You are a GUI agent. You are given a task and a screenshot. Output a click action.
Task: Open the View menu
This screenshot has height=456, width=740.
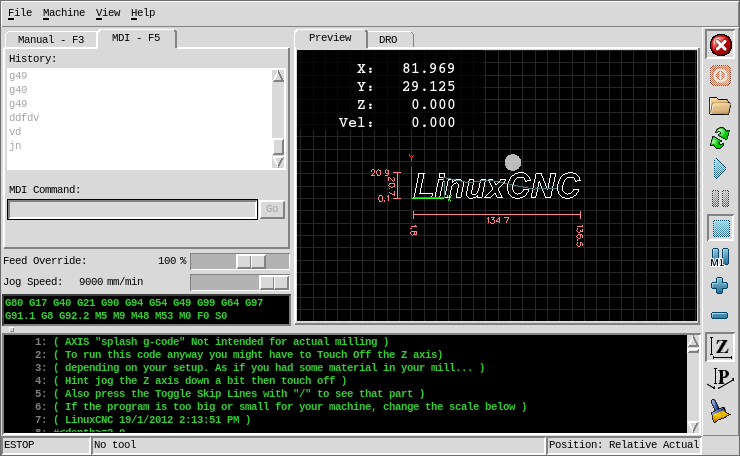[108, 13]
